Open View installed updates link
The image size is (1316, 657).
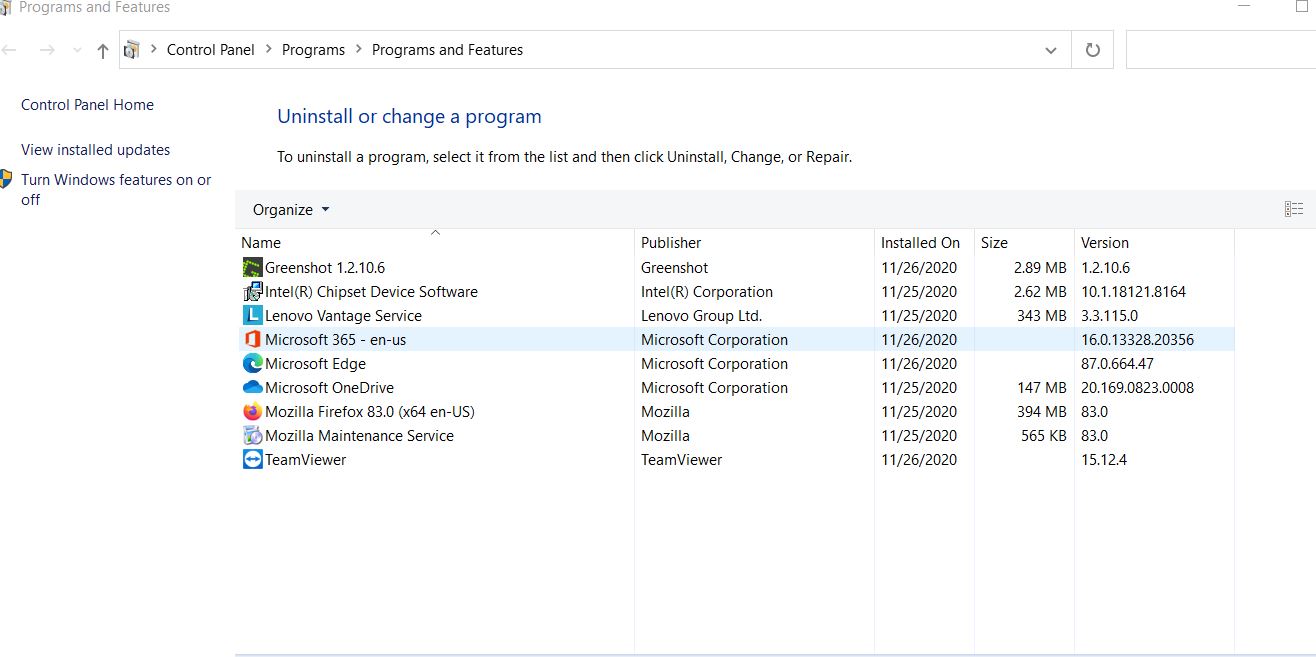(95, 150)
